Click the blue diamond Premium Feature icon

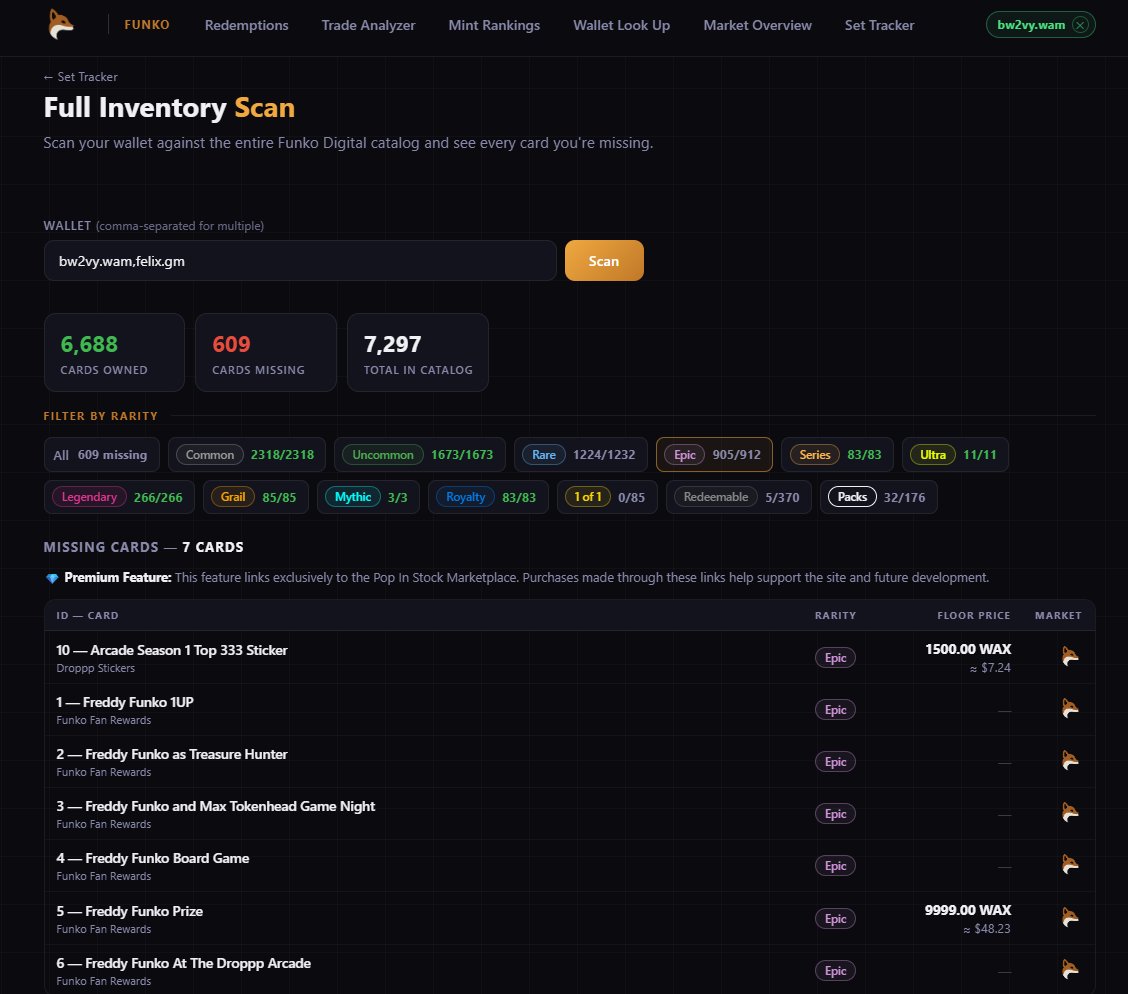tap(52, 578)
